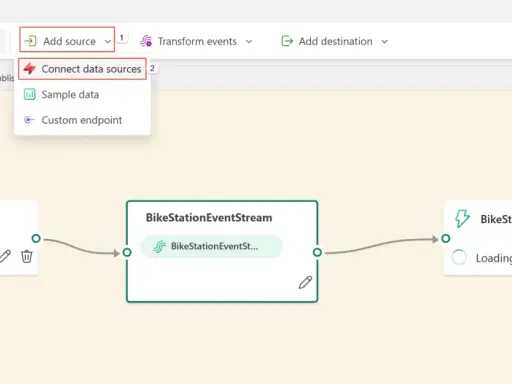Image resolution: width=512 pixels, height=384 pixels.
Task: Edit the BikeStationEventStream node with pencil
Action: [305, 282]
